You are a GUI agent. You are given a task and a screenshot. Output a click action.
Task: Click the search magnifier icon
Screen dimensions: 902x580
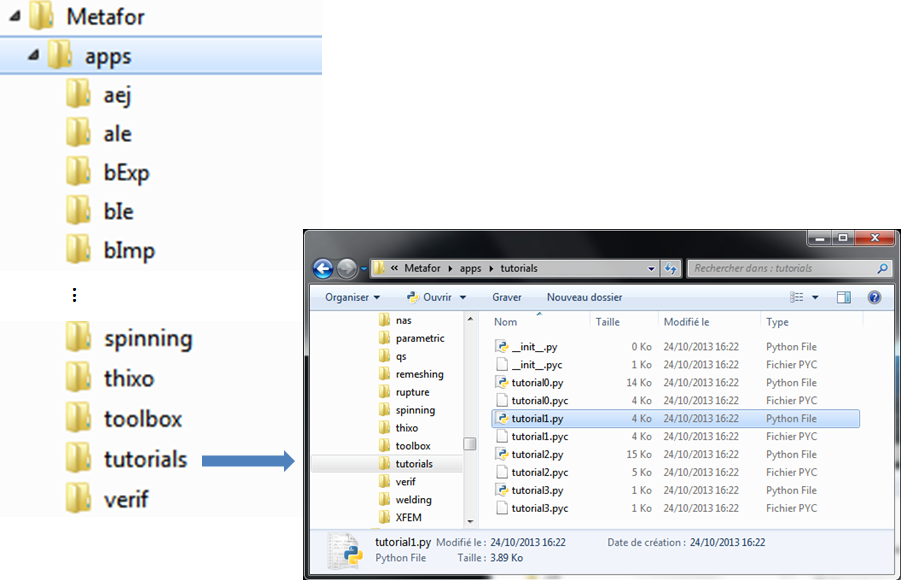pyautogui.click(x=882, y=268)
